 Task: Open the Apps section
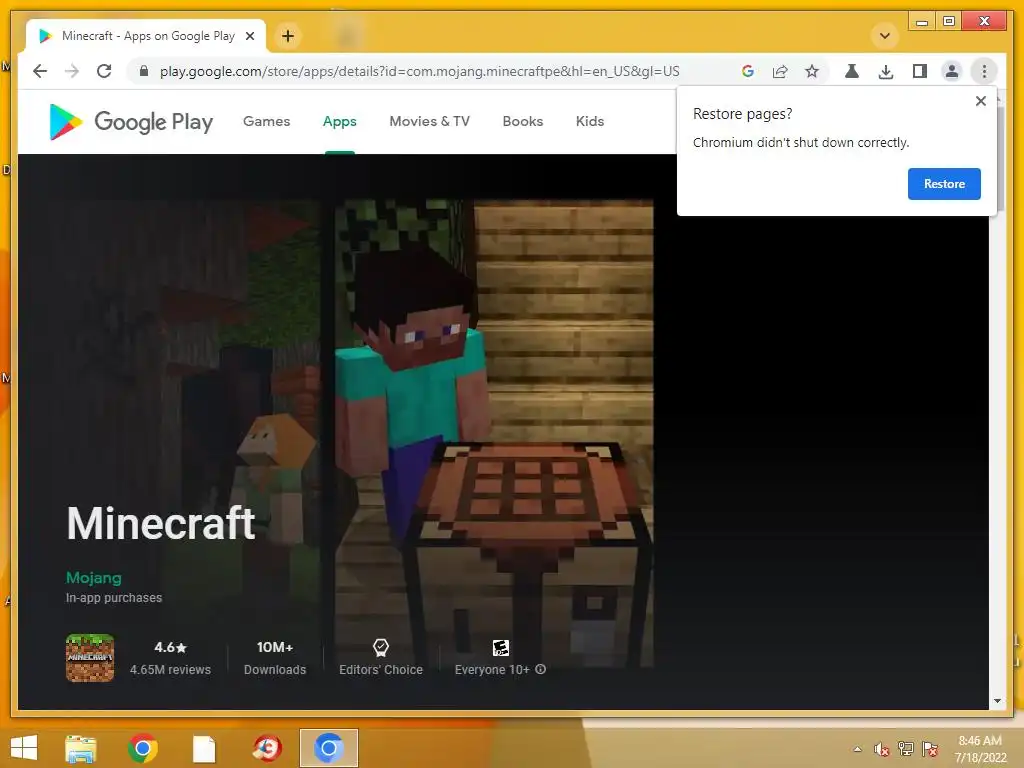[340, 121]
